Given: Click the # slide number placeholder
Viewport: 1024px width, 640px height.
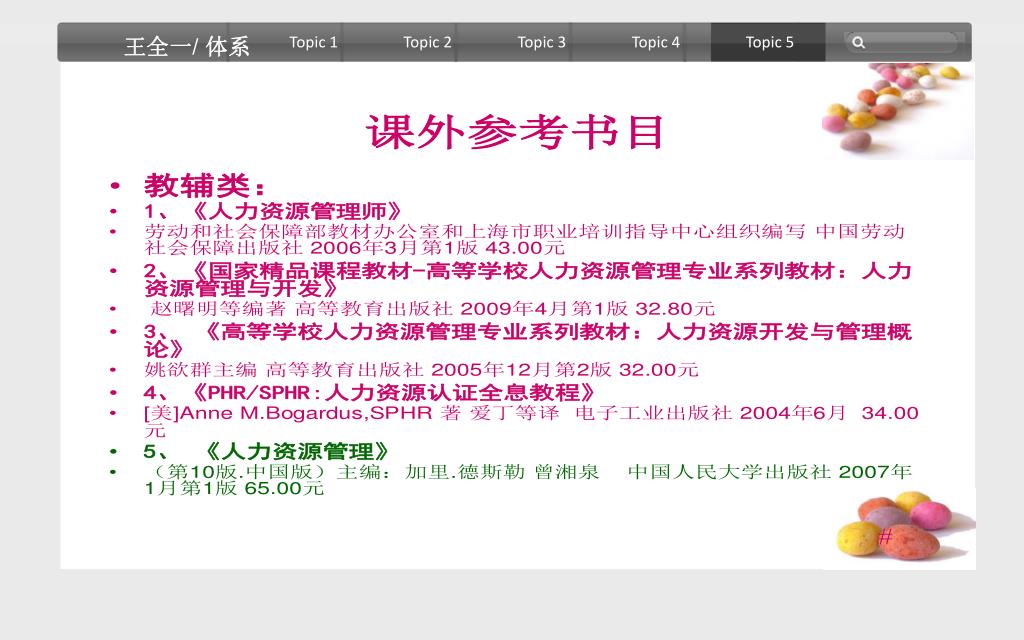Looking at the screenshot, I should click(885, 537).
